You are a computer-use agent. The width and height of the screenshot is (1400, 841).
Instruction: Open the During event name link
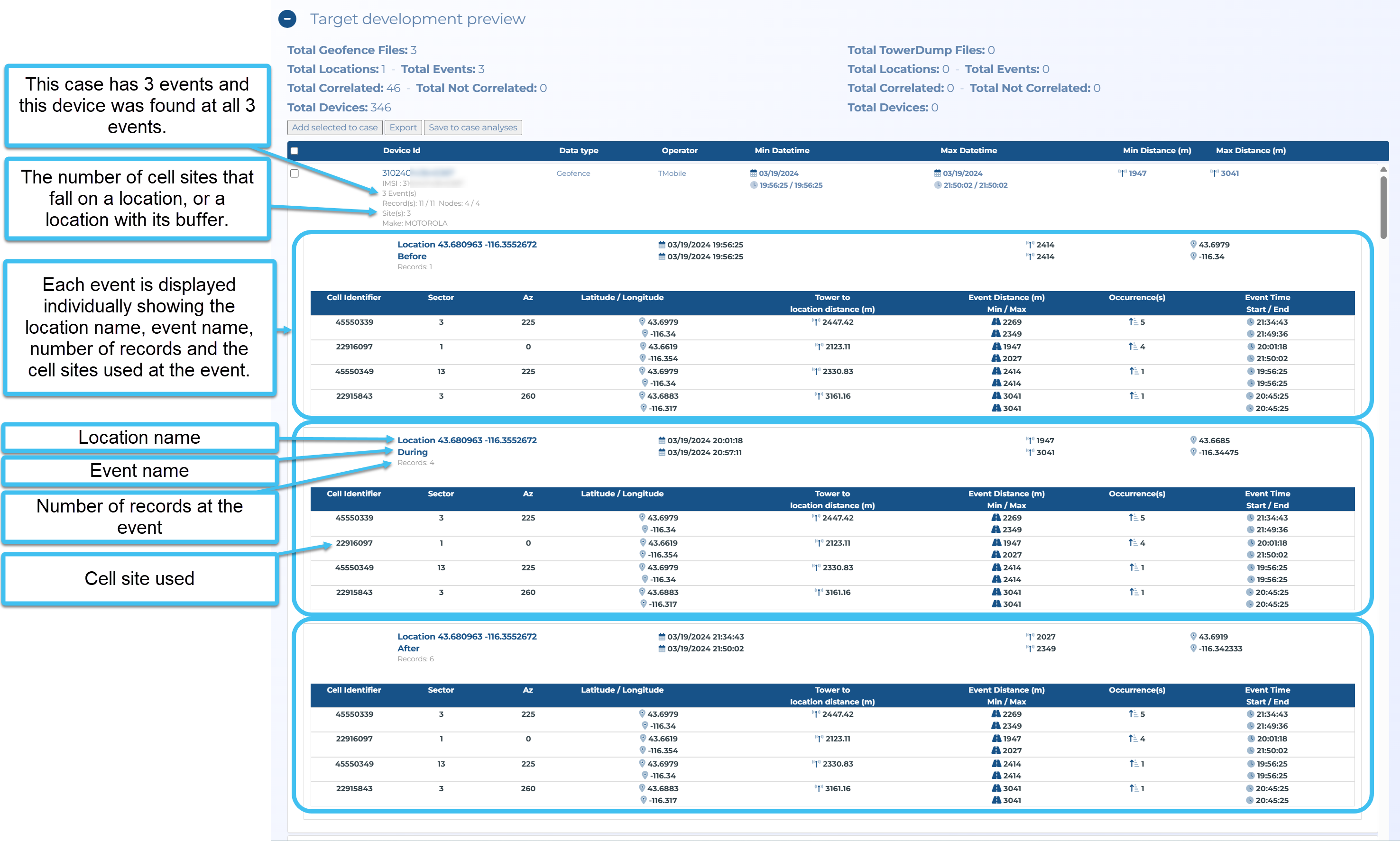[412, 452]
